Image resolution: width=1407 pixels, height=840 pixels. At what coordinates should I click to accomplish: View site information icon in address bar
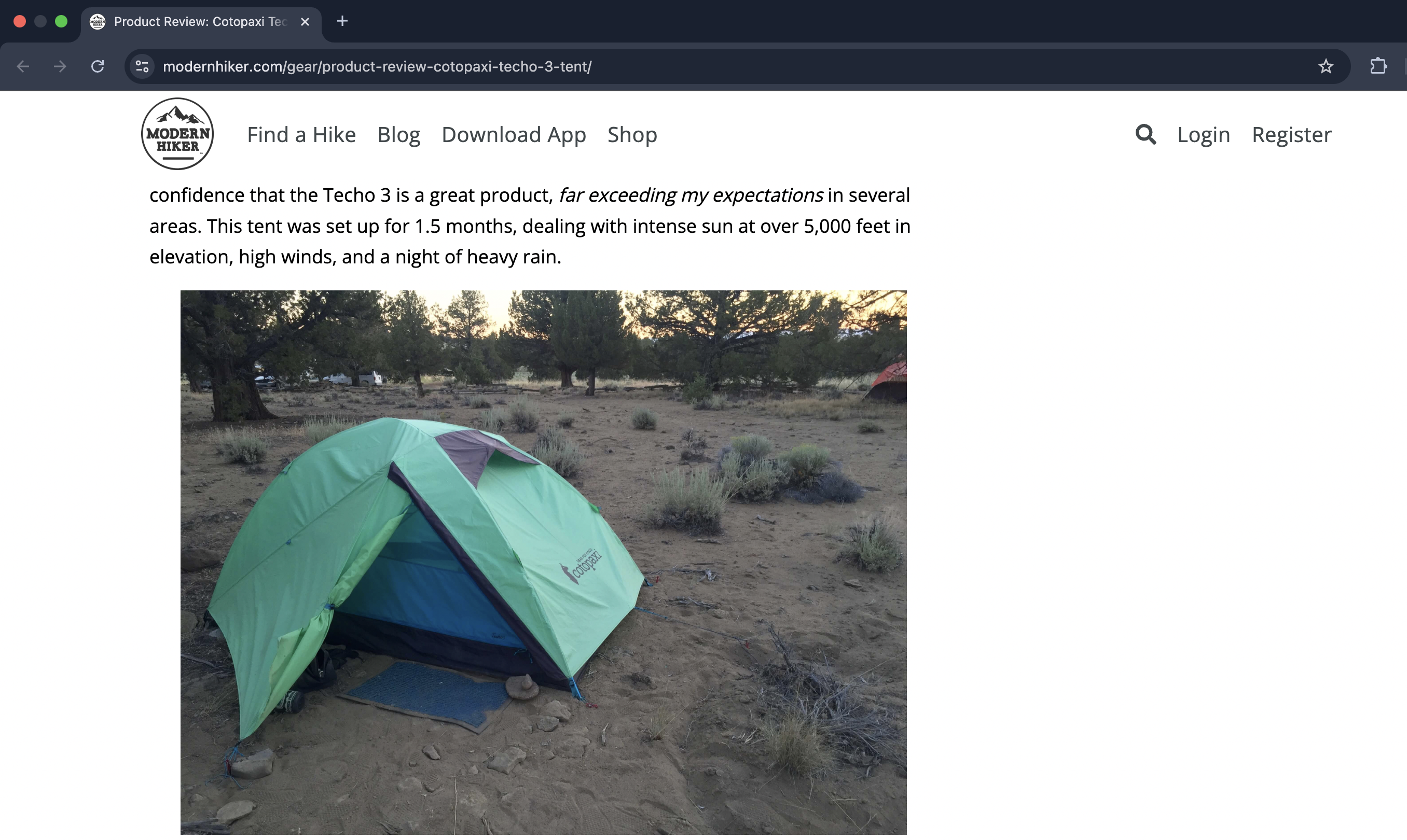pos(142,67)
